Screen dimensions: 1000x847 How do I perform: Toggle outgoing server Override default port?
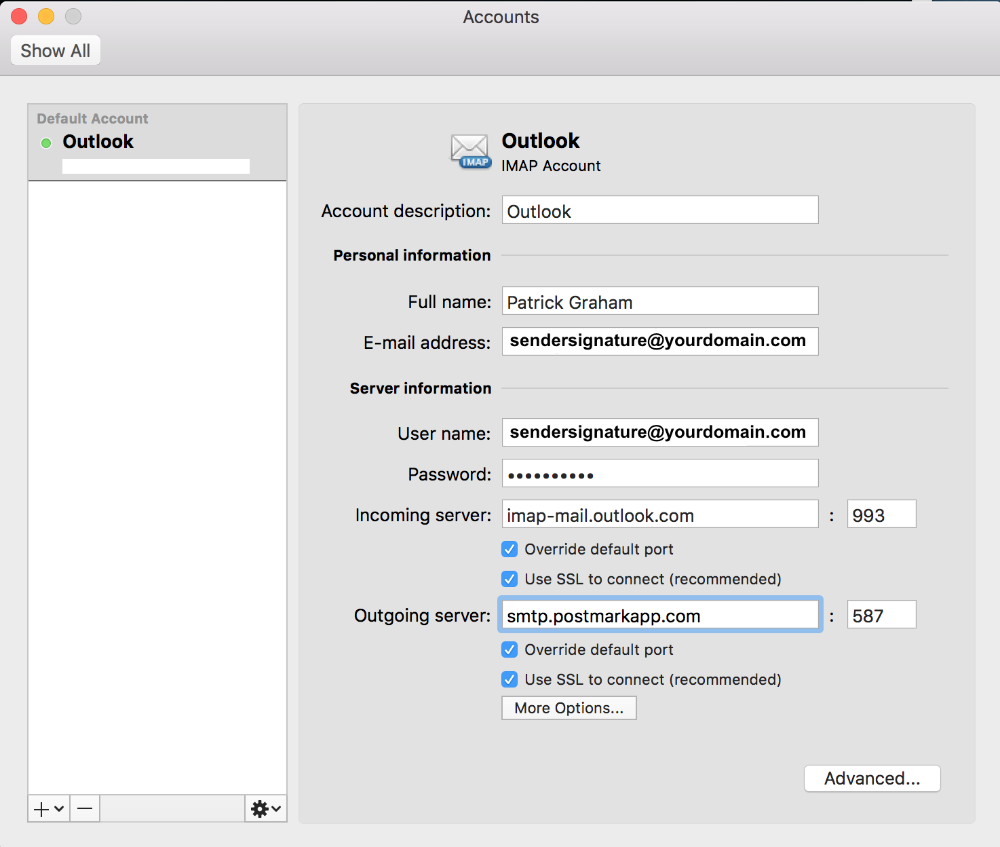(x=509, y=649)
